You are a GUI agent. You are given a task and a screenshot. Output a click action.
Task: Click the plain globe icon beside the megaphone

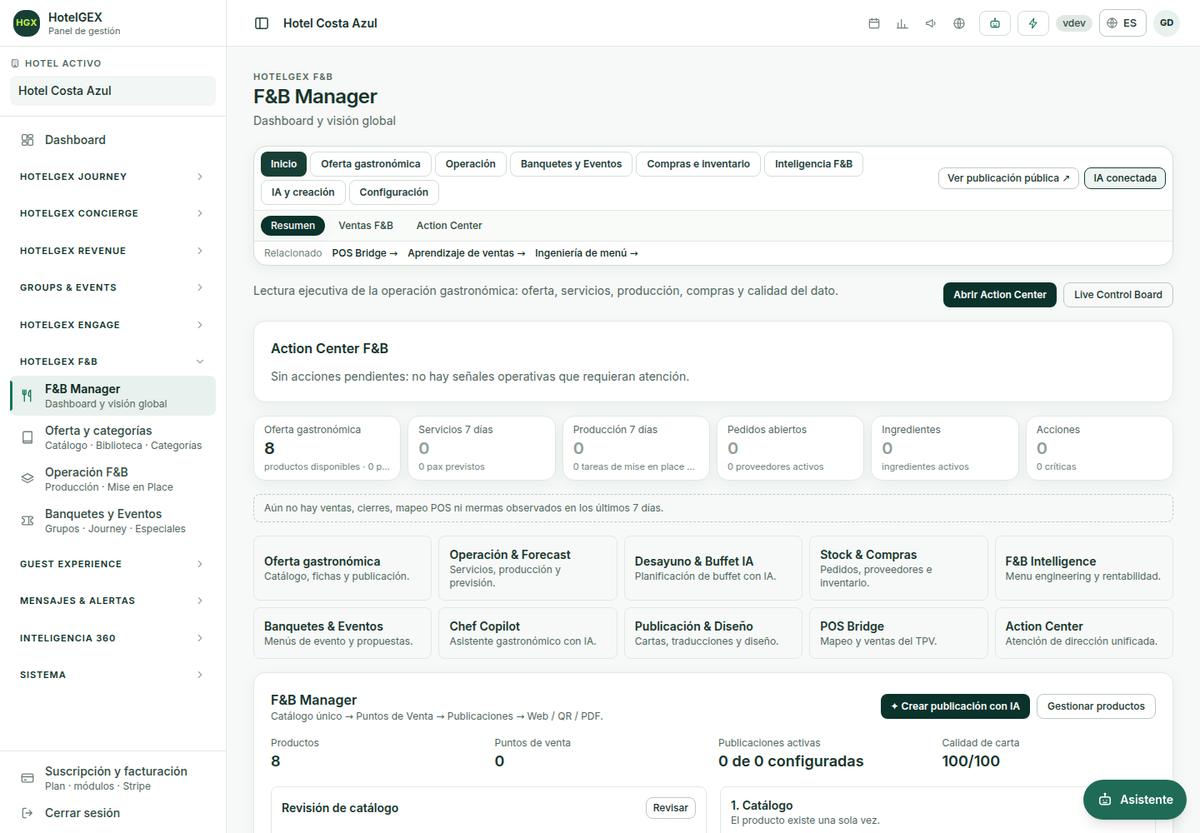point(959,23)
